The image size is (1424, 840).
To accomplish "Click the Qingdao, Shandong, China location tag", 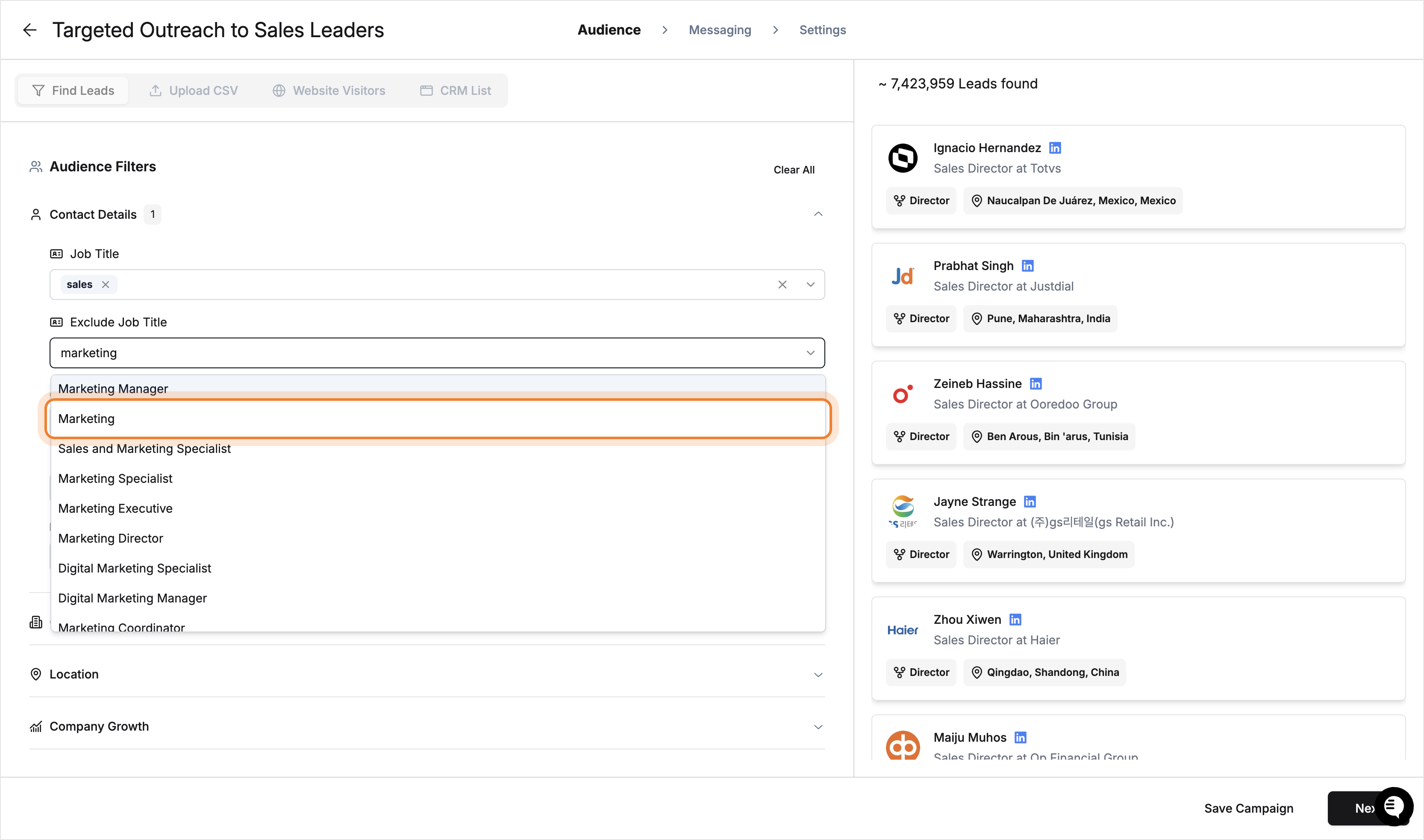I will tap(1044, 672).
